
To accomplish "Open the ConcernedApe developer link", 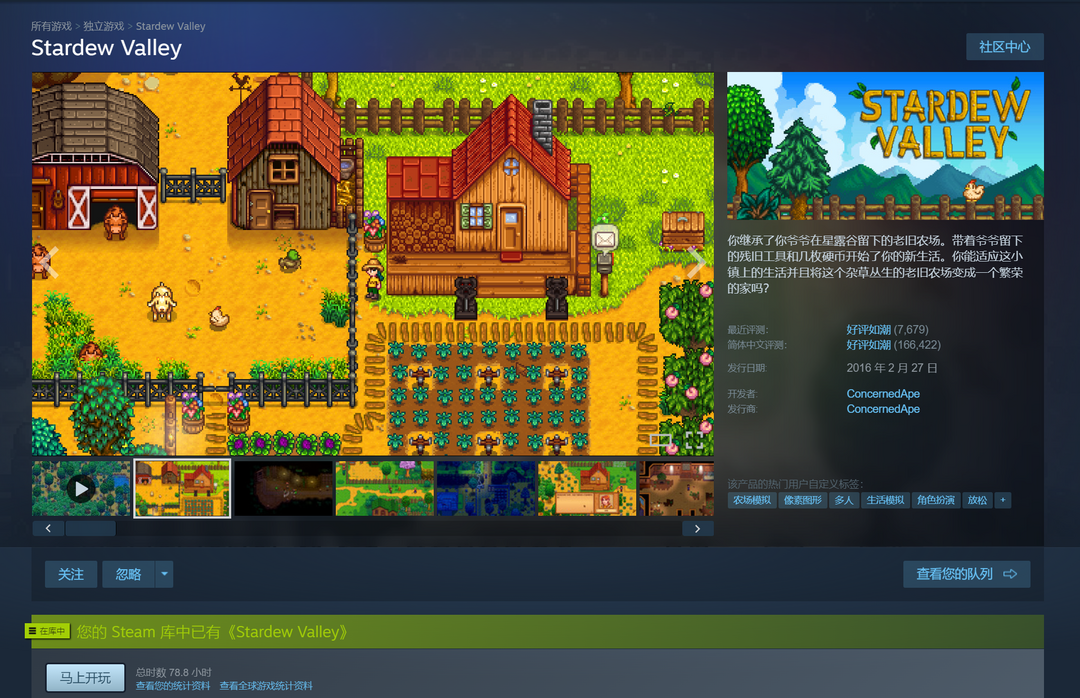I will click(x=883, y=394).
